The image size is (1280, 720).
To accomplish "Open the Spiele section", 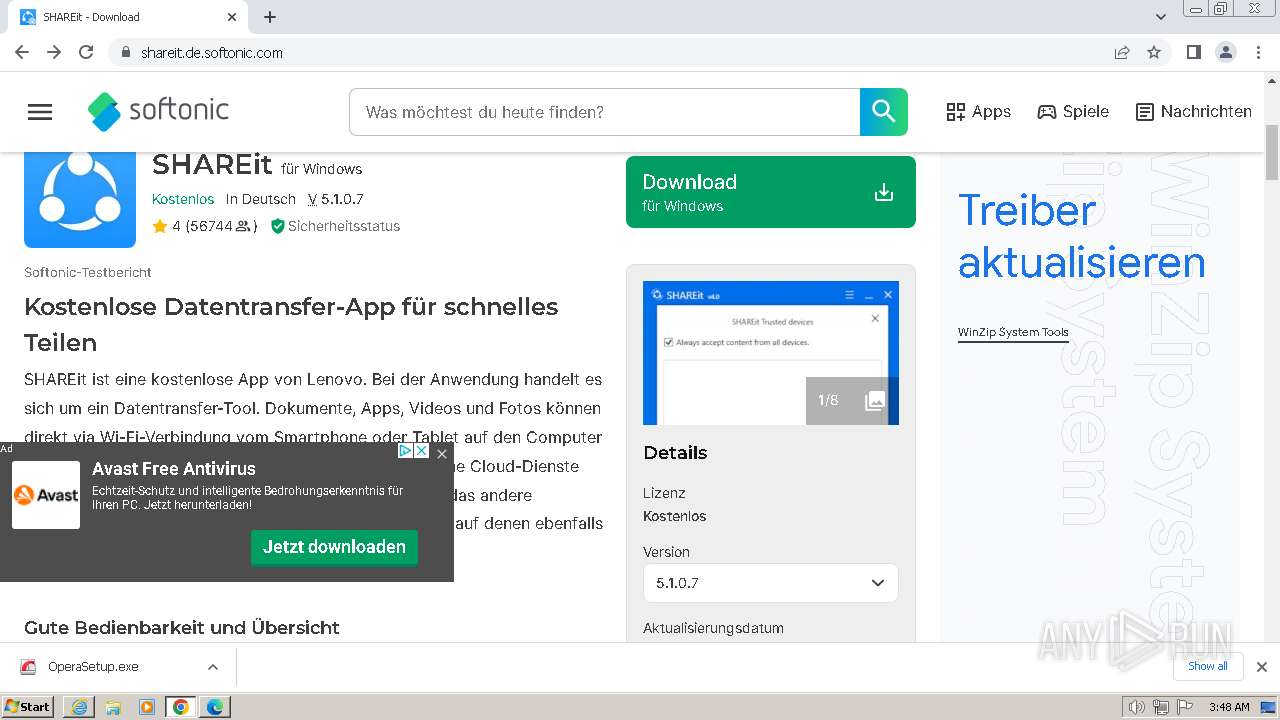I will pyautogui.click(x=1073, y=112).
